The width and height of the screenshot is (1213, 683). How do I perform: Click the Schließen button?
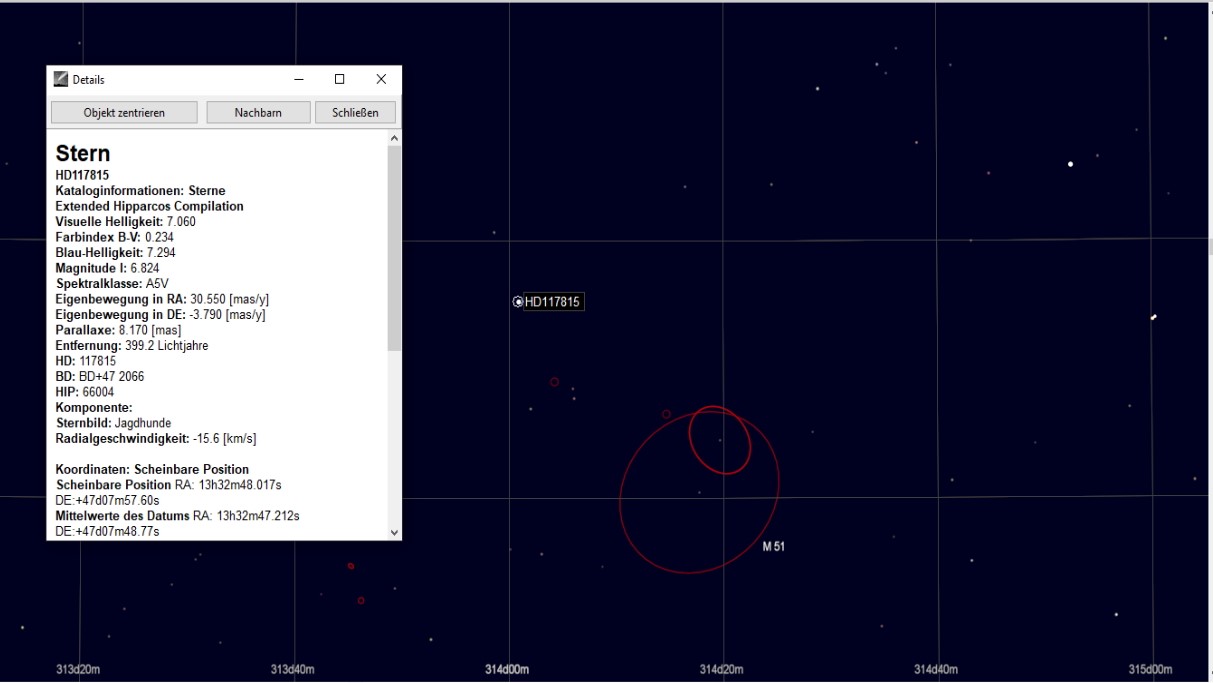pos(355,113)
